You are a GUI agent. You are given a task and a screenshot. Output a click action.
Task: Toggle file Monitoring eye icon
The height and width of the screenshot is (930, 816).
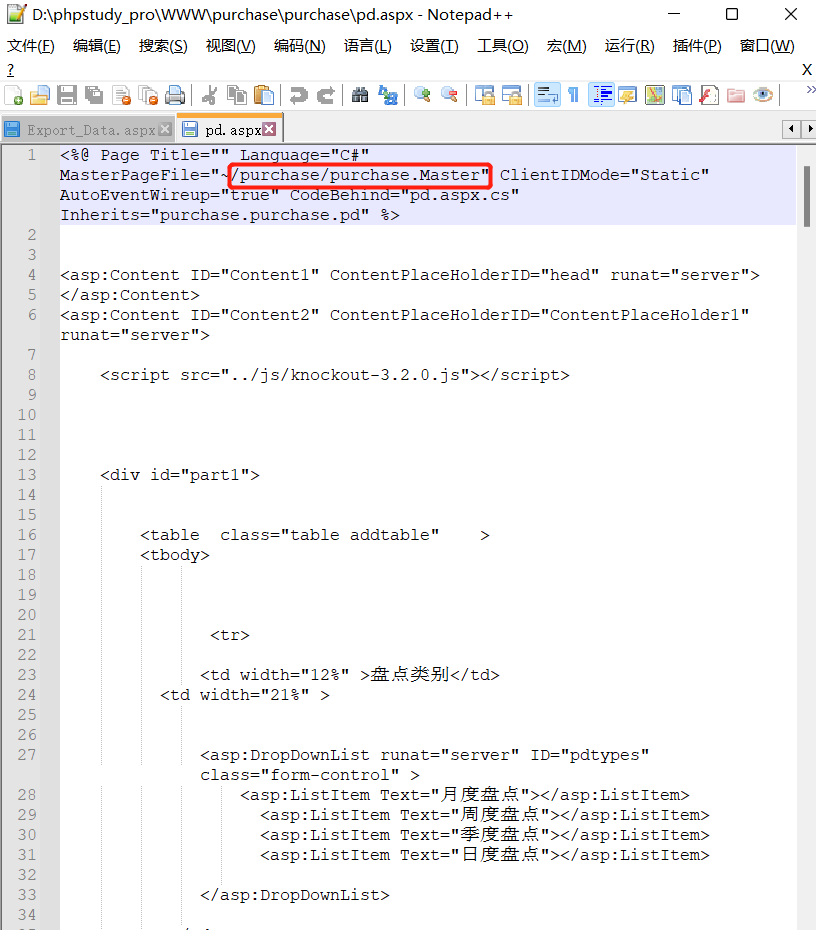coord(763,95)
